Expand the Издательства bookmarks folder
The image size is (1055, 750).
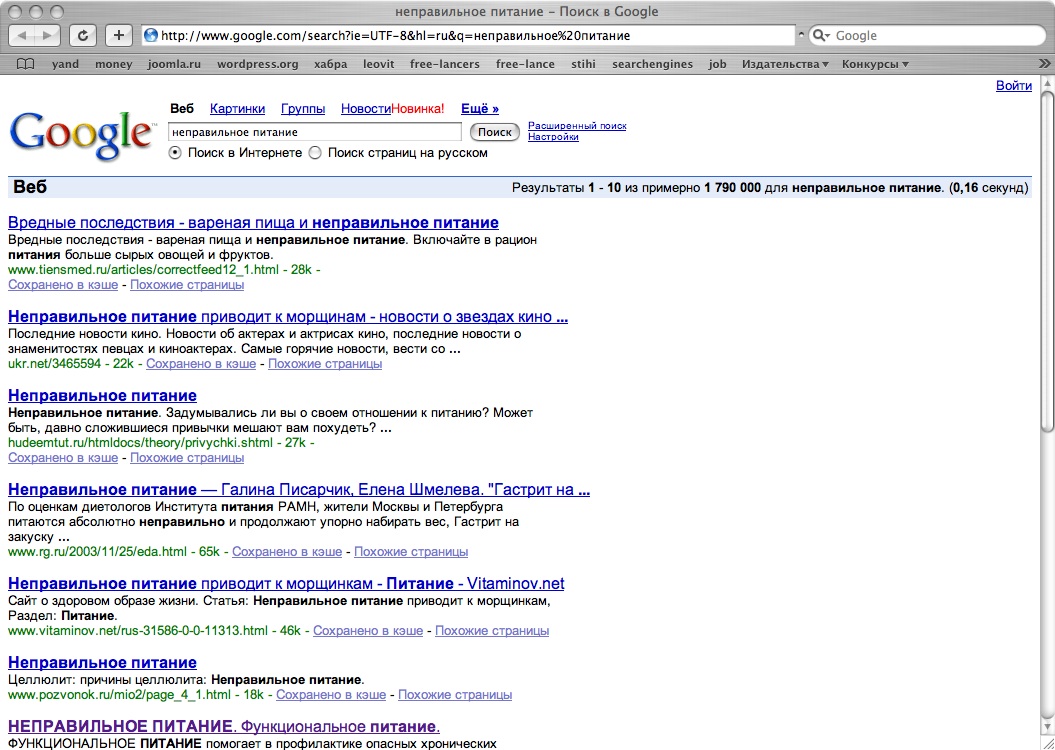point(785,65)
